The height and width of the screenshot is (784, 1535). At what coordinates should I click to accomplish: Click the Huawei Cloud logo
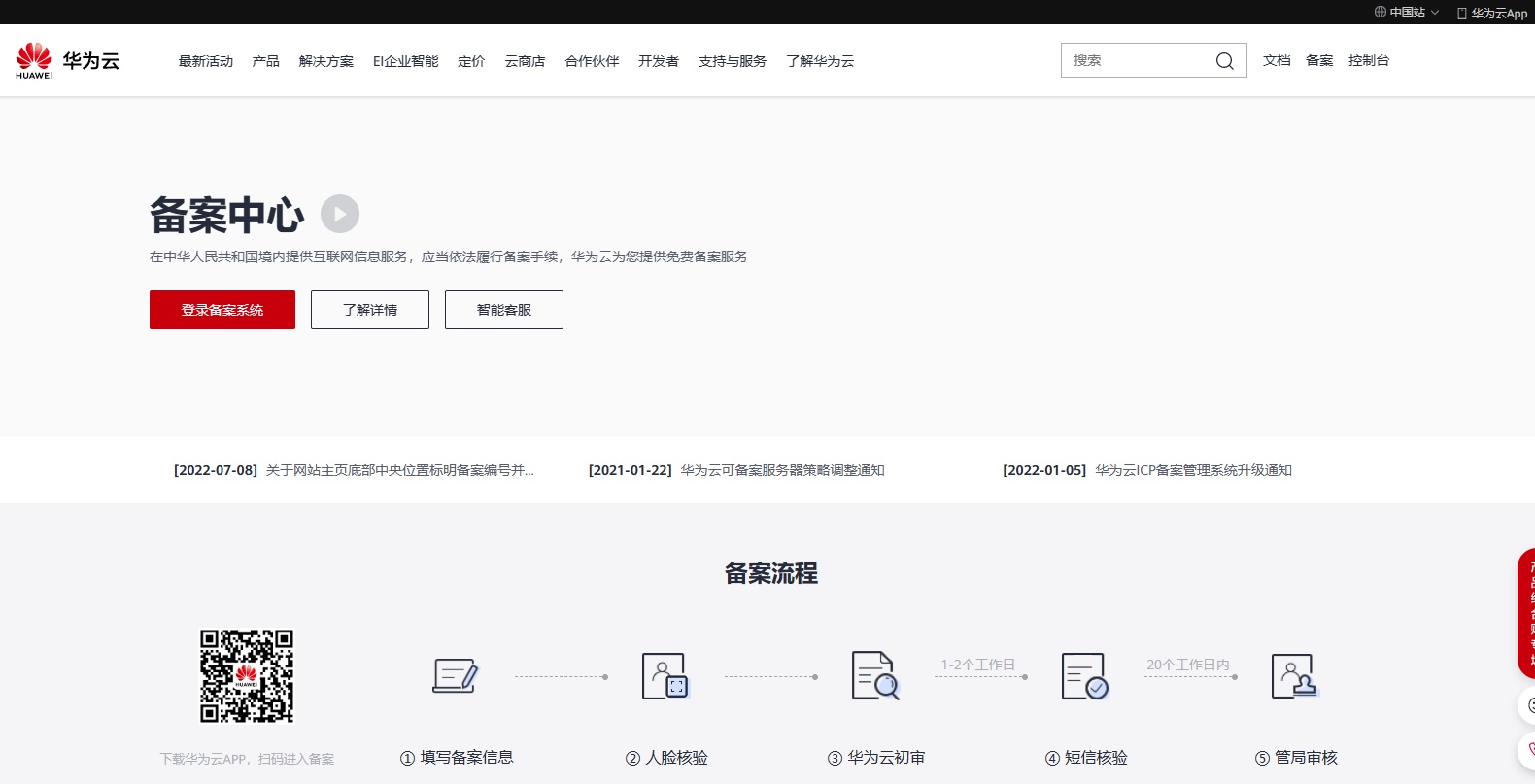coord(68,60)
